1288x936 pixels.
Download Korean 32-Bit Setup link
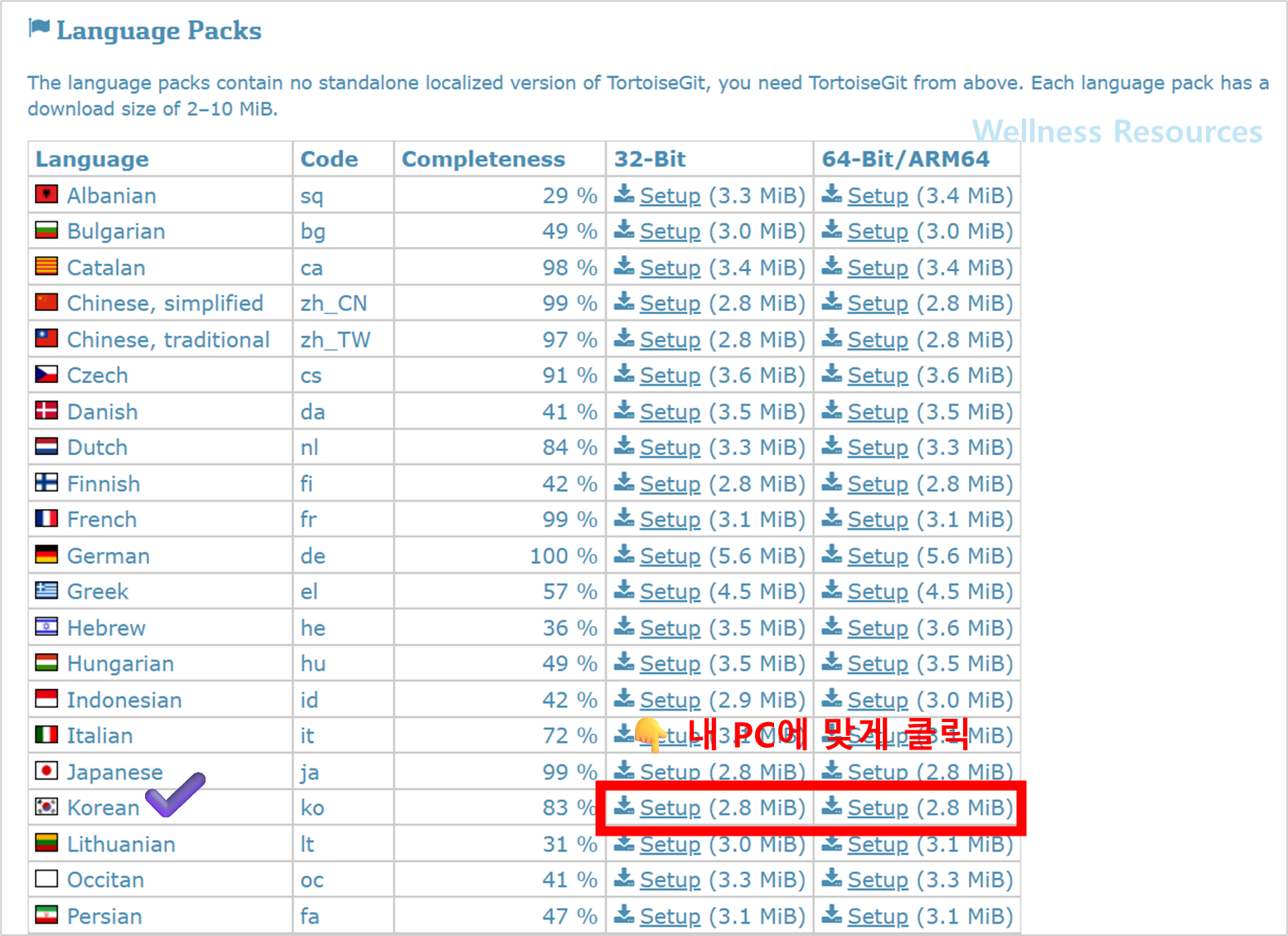[x=670, y=807]
